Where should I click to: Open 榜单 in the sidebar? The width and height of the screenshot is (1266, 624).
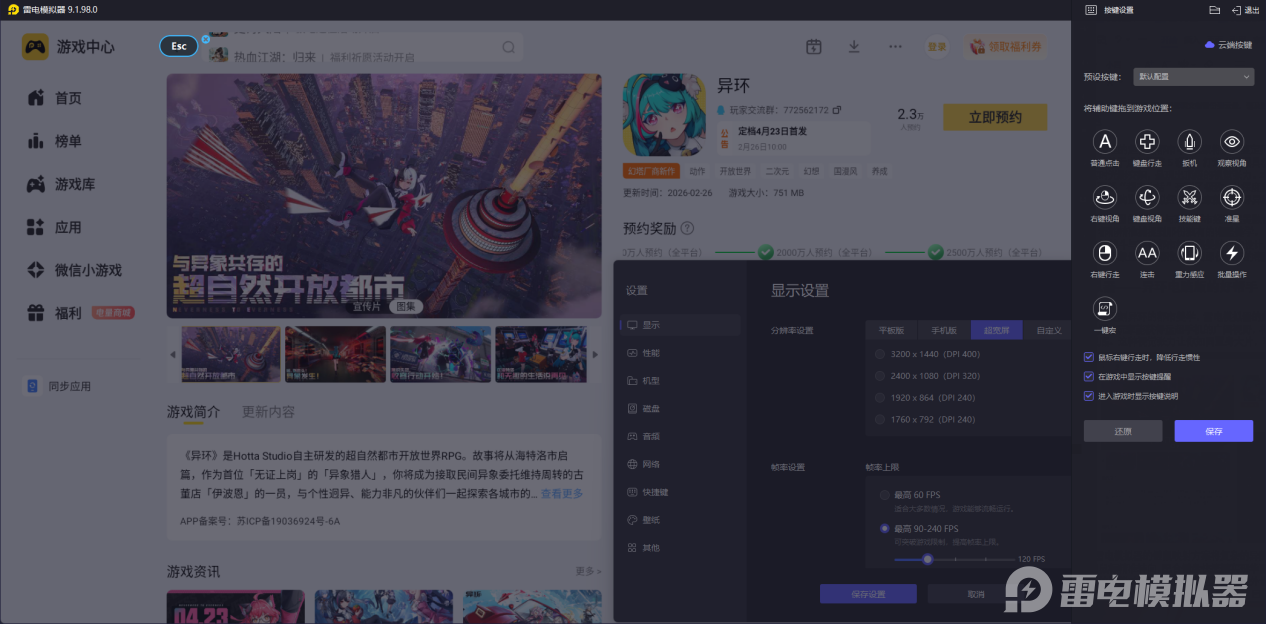click(x=68, y=141)
